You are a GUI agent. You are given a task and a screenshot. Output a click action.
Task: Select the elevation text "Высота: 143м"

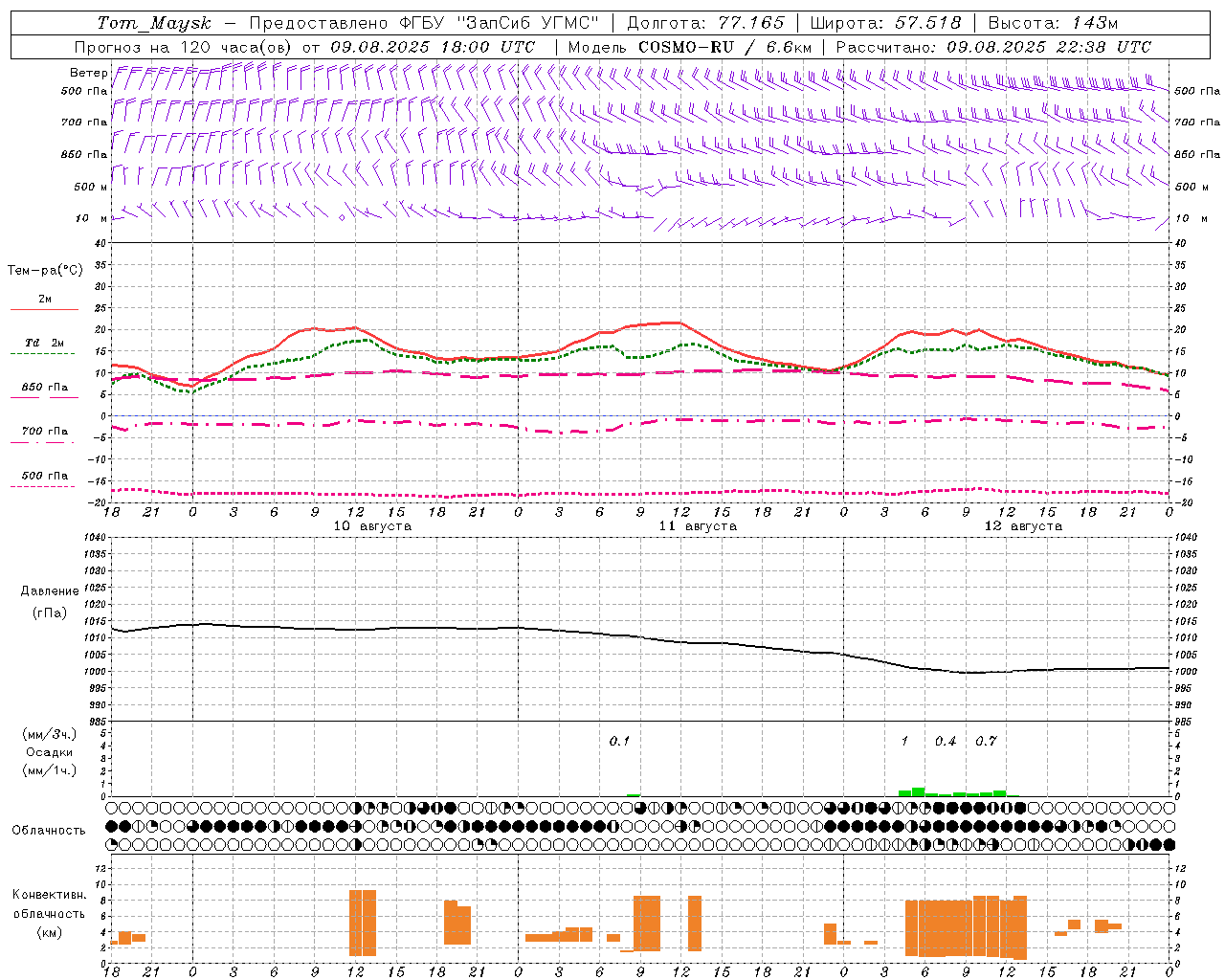coord(1053,23)
